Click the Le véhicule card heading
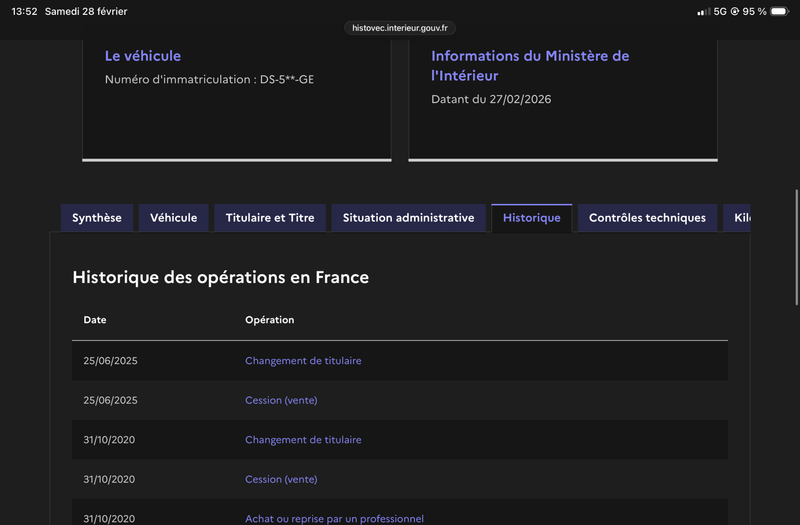800x525 pixels. pos(143,56)
